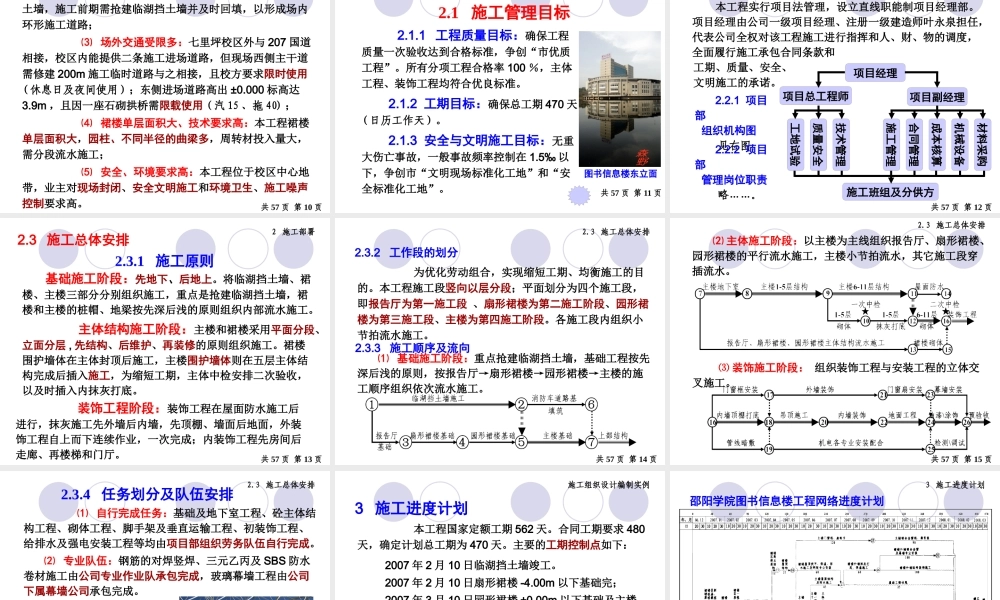Click the heading 2.1 施工管理目标
This screenshot has height=600, width=1000.
504,11
